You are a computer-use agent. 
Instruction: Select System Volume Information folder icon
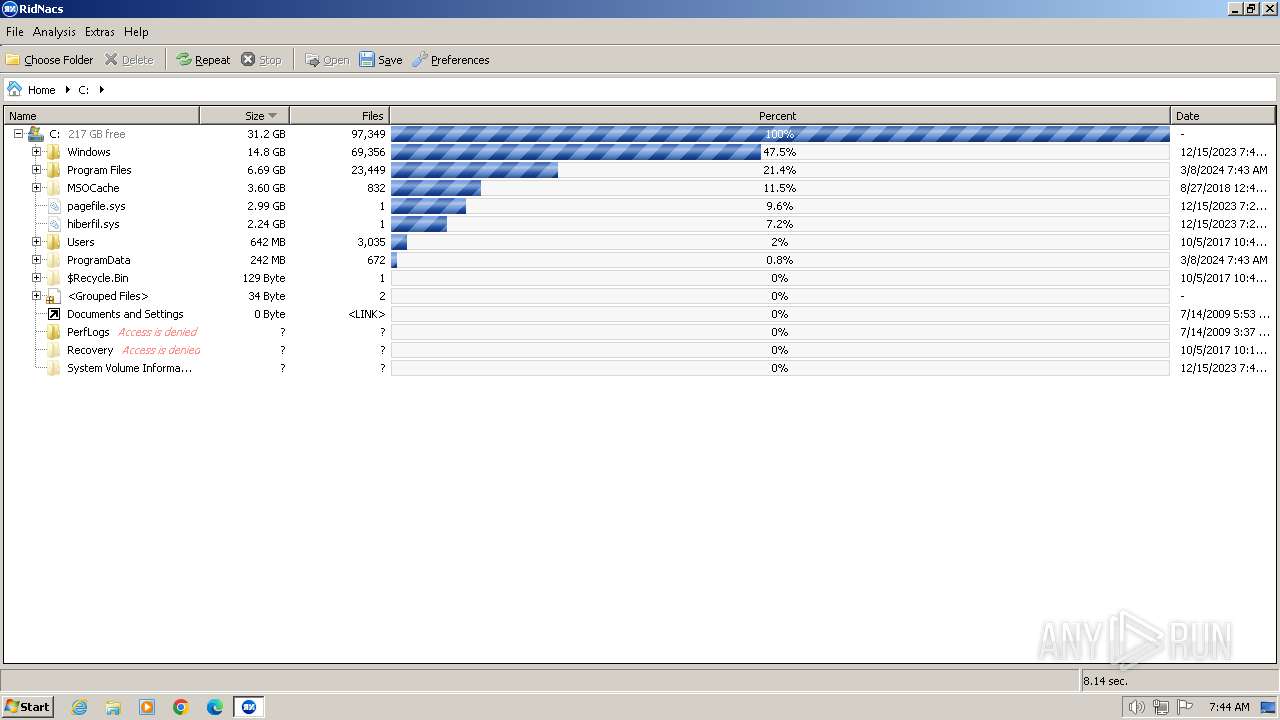pos(54,368)
